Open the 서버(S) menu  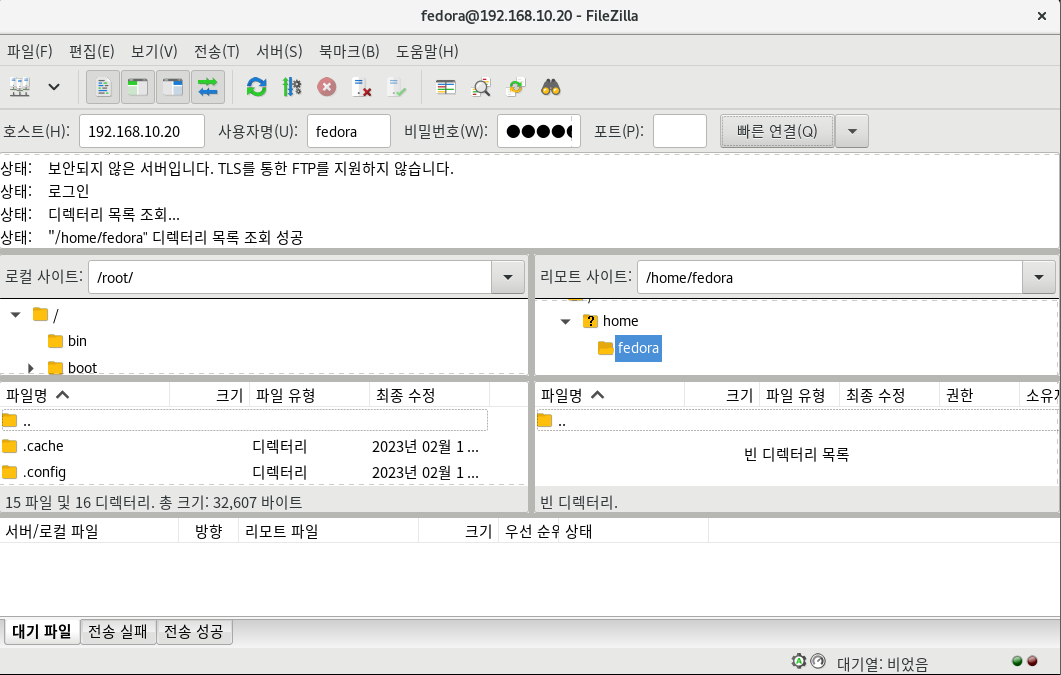(x=279, y=51)
